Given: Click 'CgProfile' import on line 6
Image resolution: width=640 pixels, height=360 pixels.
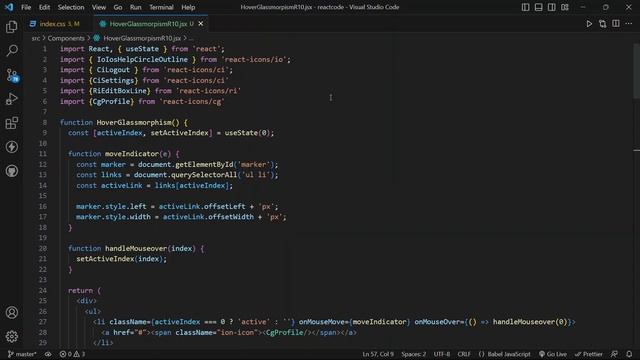Looking at the screenshot, I should click(x=111, y=101).
